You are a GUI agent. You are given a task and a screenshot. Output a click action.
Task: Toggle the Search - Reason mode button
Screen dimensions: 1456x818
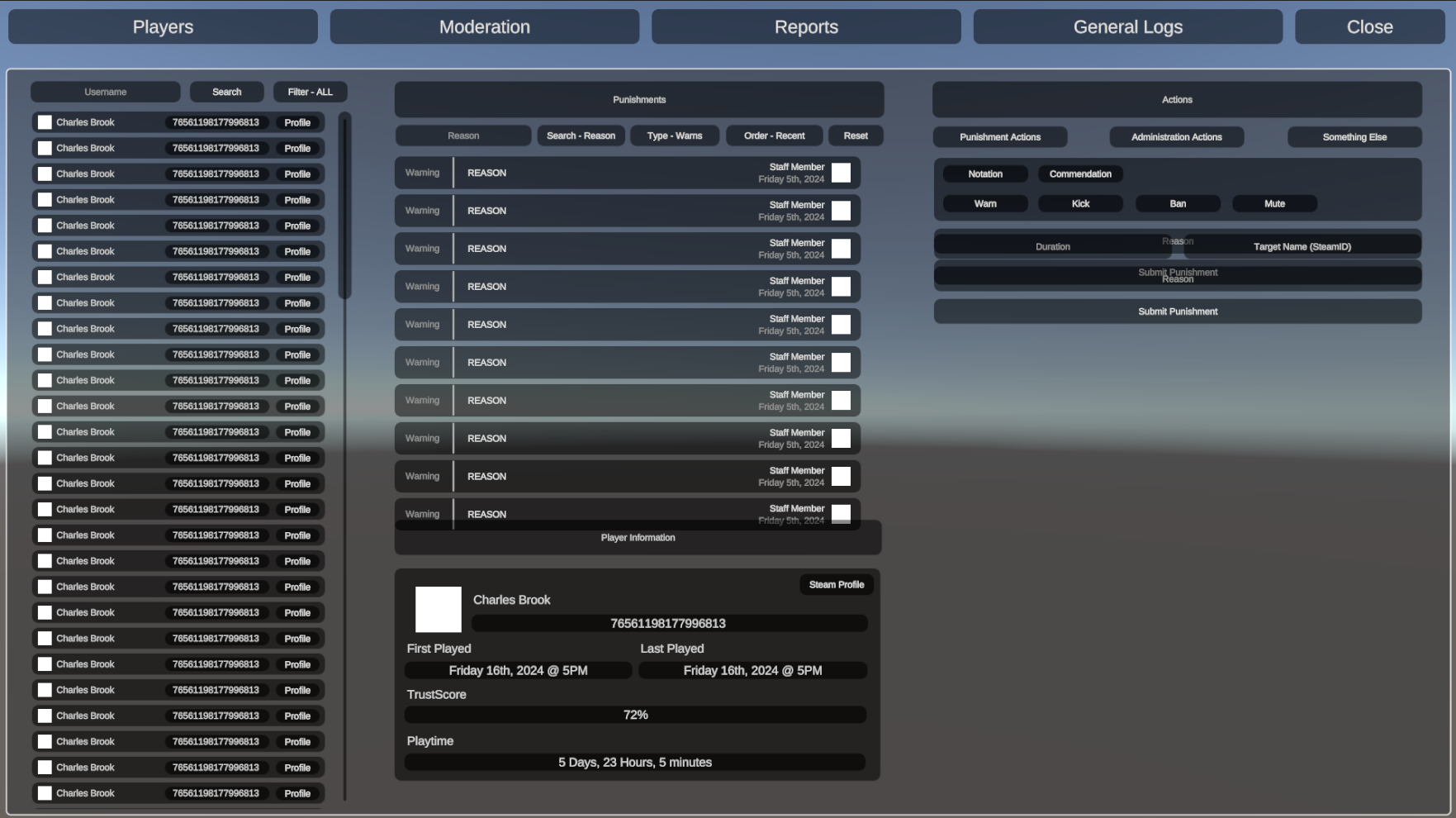581,136
